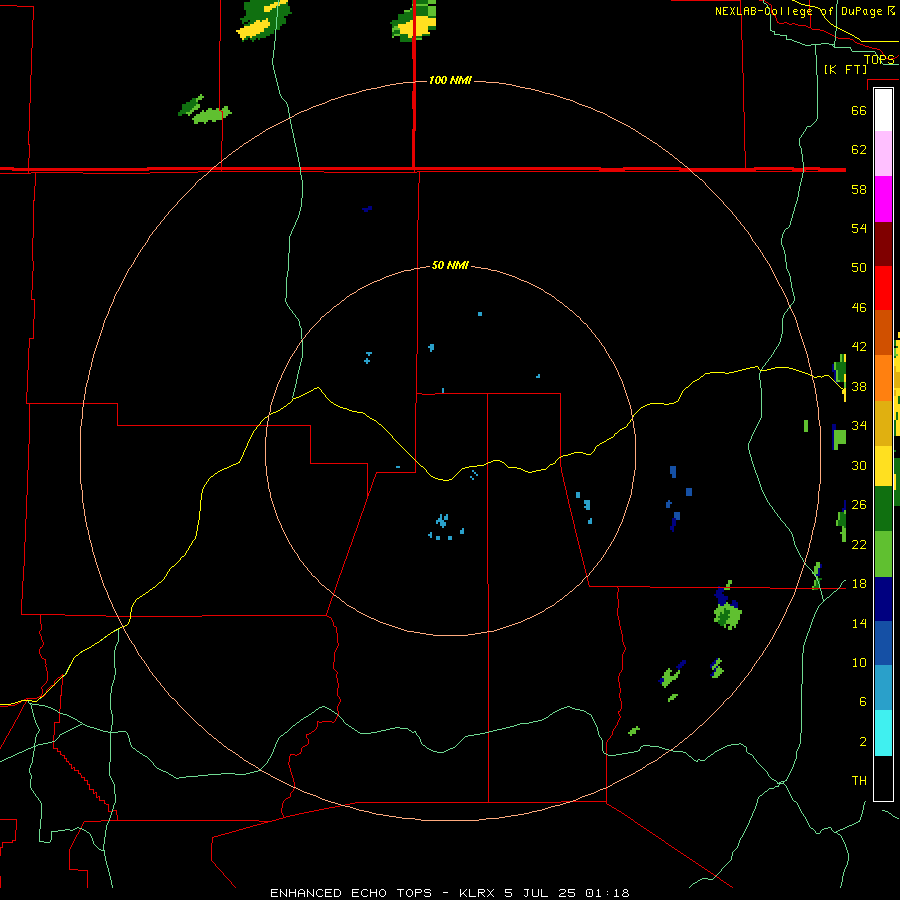Select the bright red color scale swatch
The height and width of the screenshot is (900, 900).
pyautogui.click(x=883, y=288)
